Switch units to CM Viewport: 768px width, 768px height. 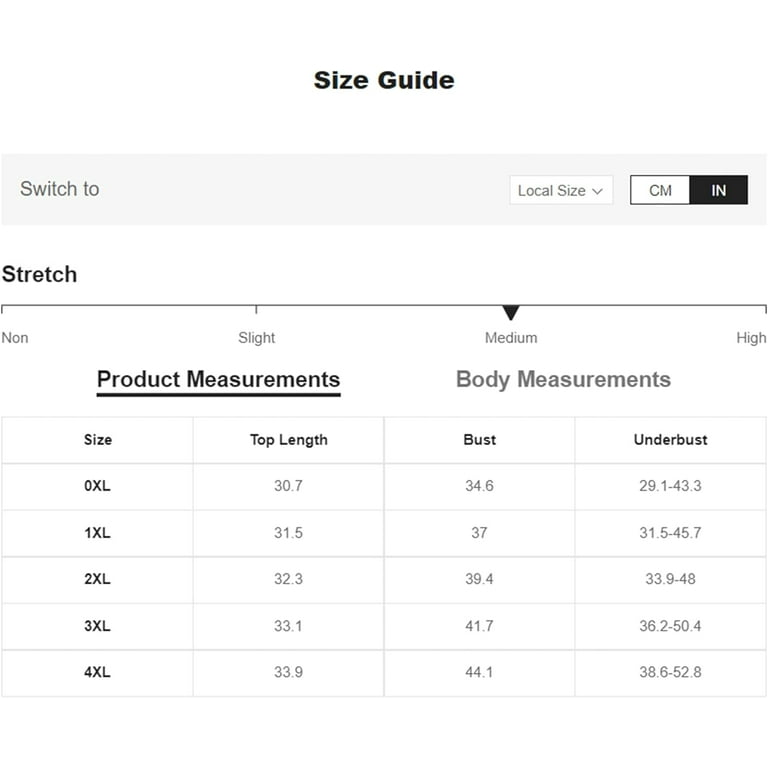(x=660, y=190)
